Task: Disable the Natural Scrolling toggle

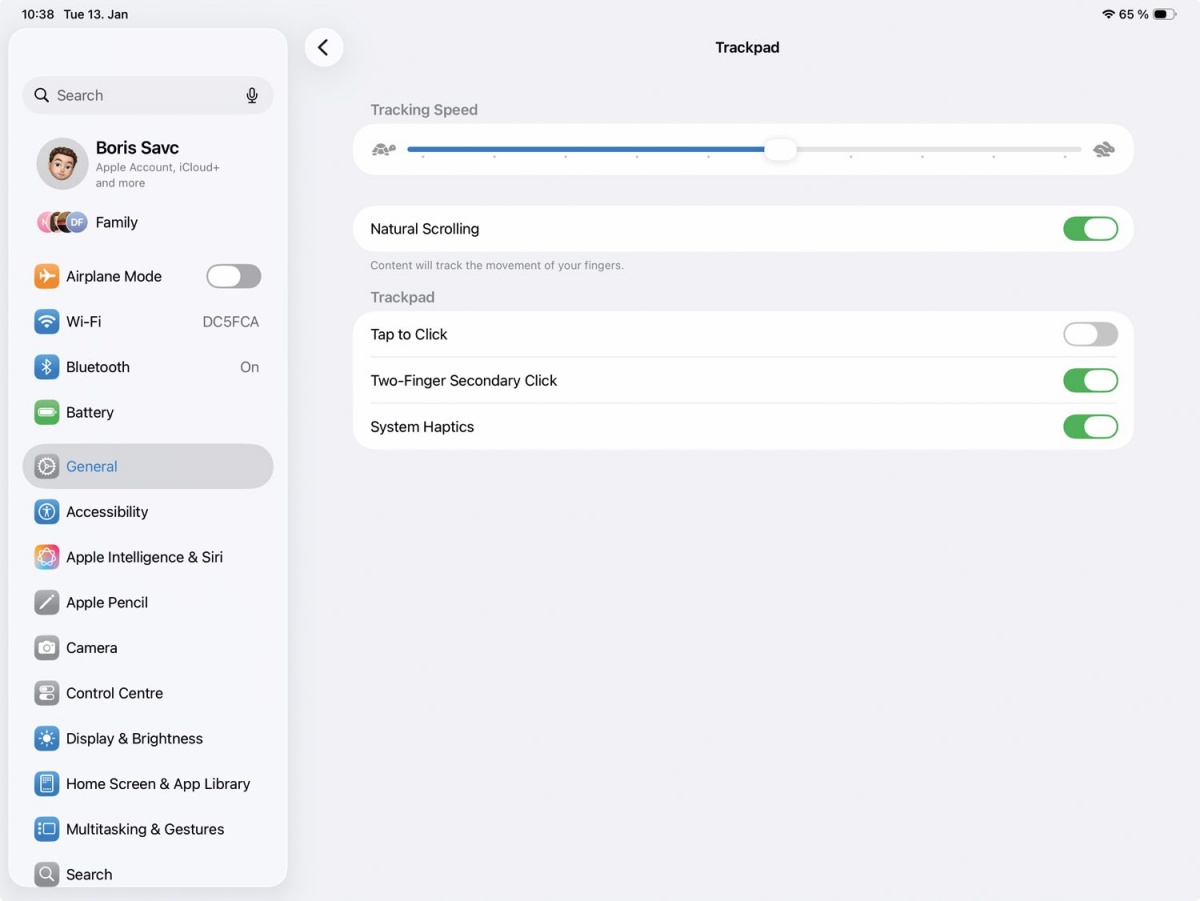Action: coord(1090,229)
